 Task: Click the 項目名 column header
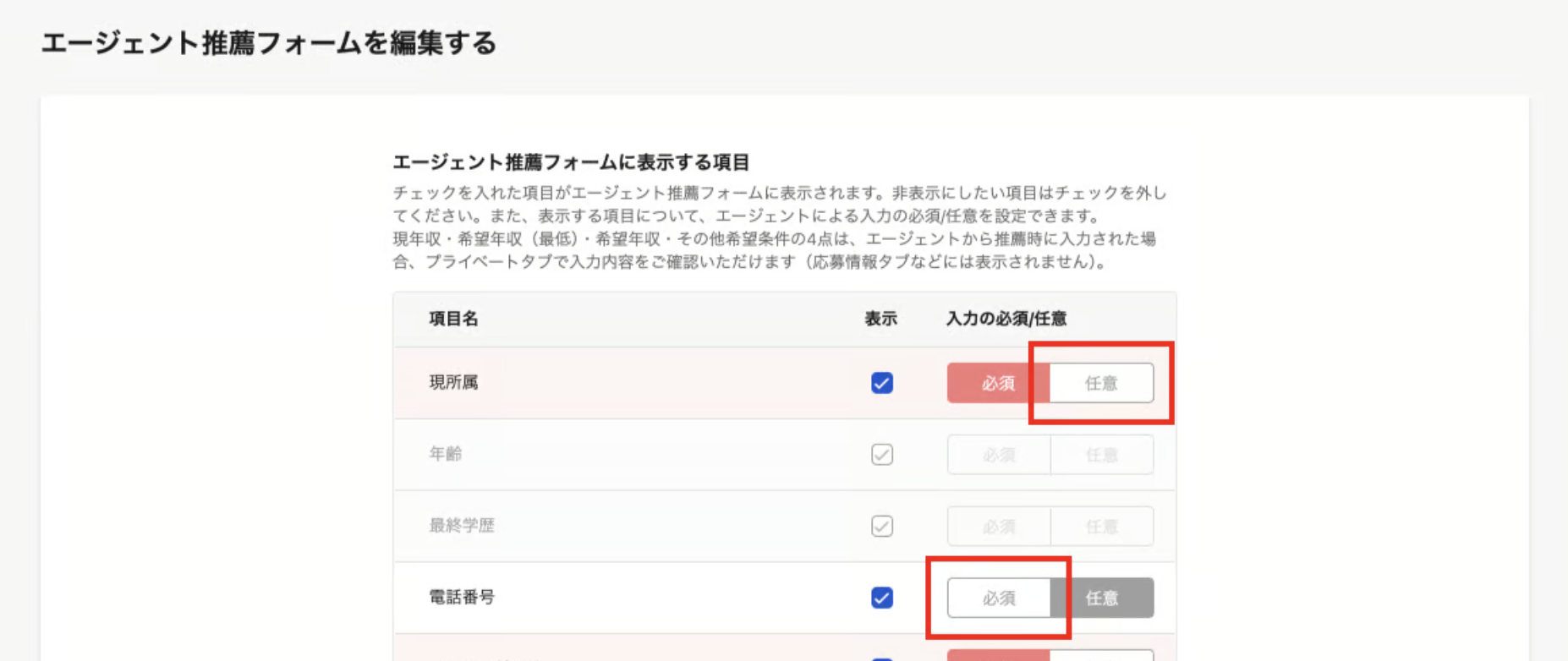click(453, 319)
